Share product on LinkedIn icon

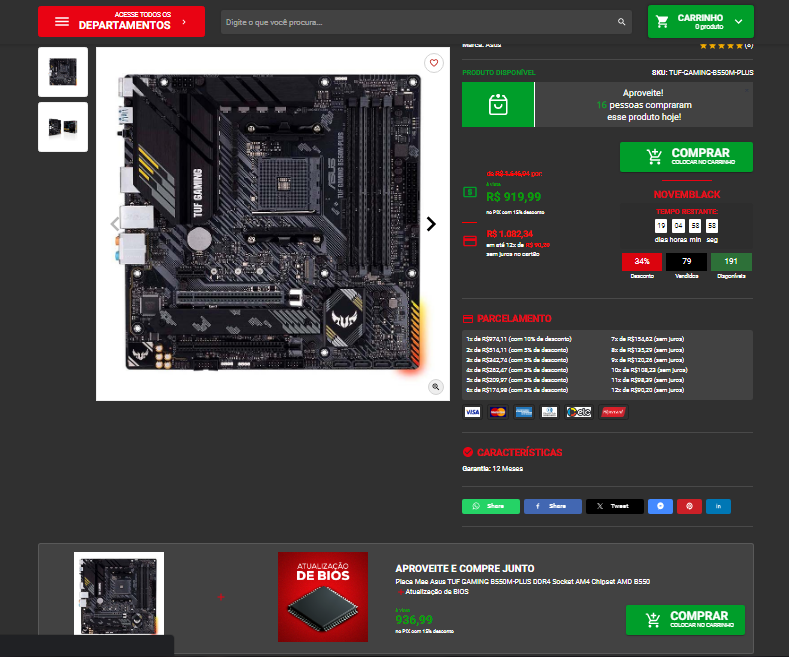(x=718, y=506)
